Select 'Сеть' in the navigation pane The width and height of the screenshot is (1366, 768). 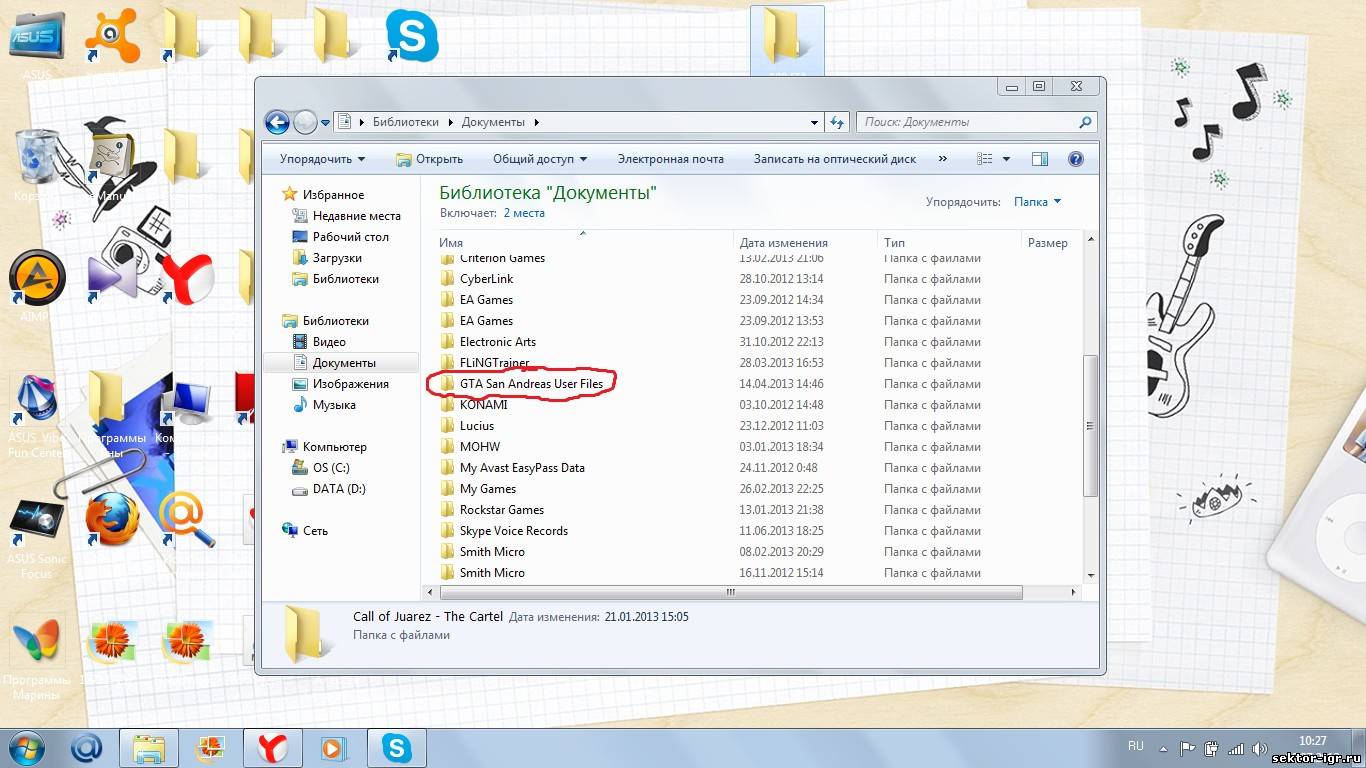[306, 531]
